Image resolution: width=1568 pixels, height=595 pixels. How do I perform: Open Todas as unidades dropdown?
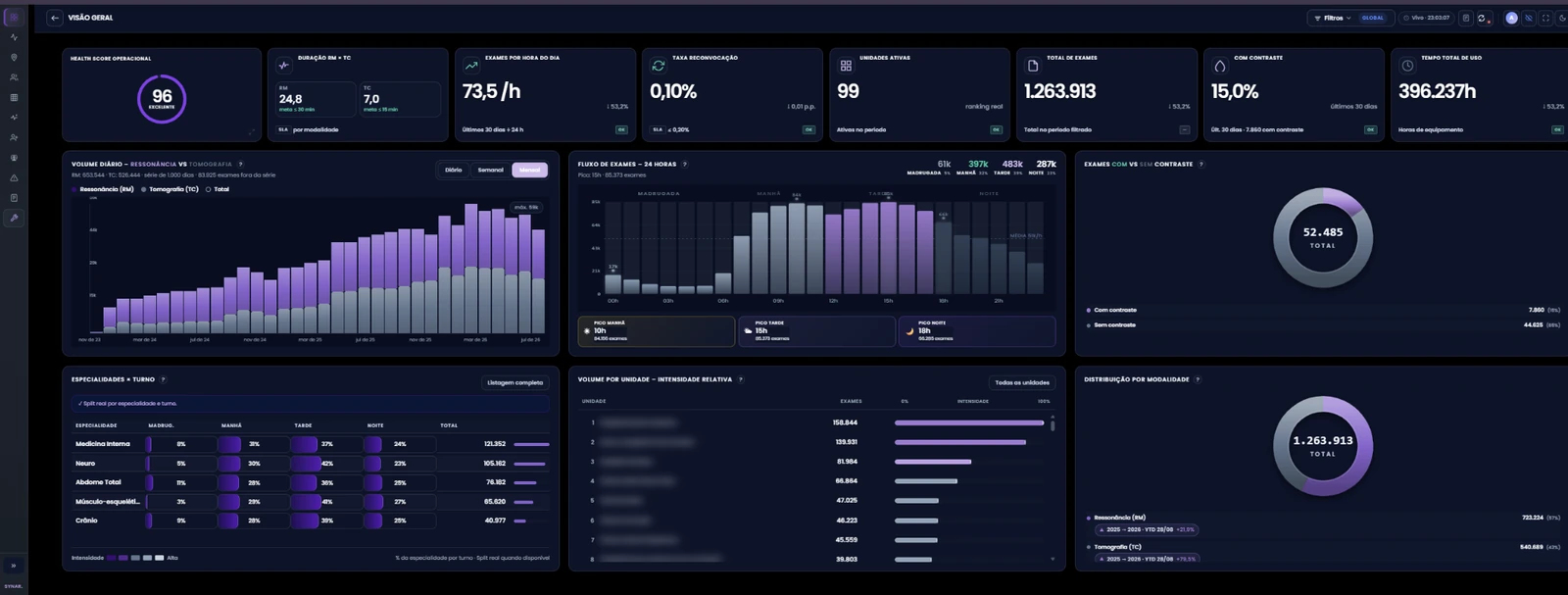click(x=1022, y=382)
